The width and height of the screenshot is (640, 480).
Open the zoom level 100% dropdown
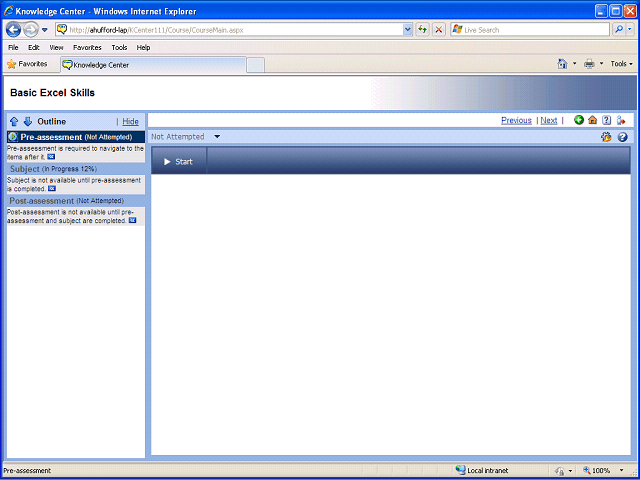pyautogui.click(x=622, y=471)
